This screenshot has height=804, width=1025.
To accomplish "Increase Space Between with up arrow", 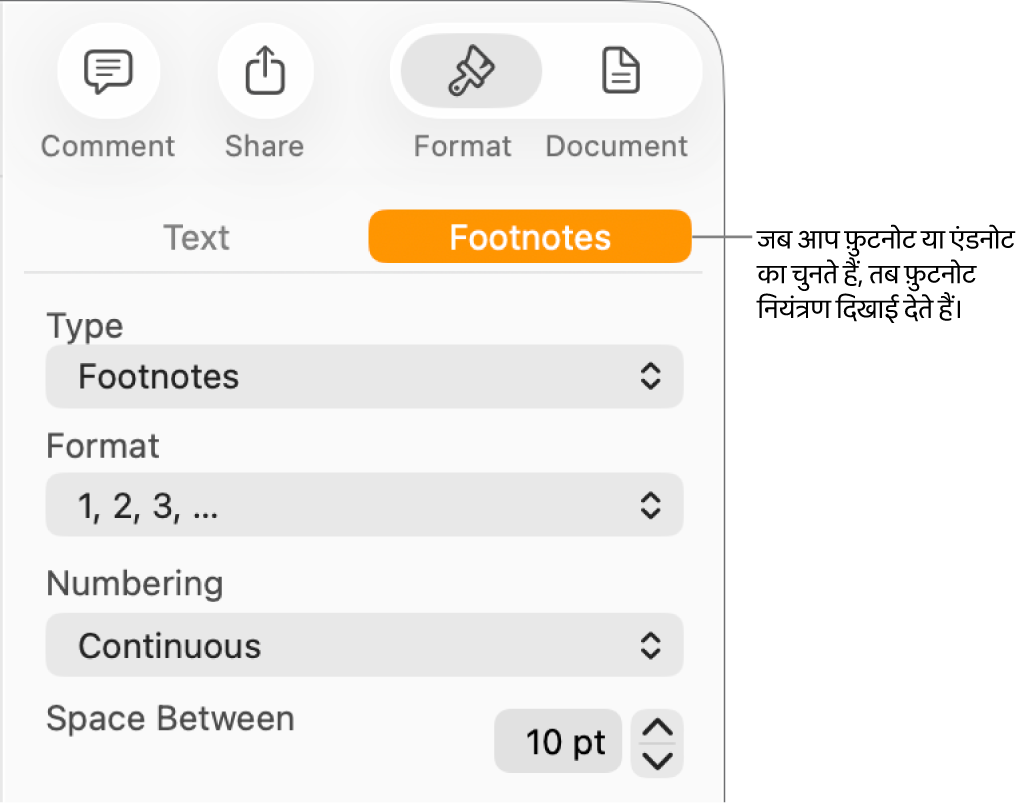I will [x=657, y=728].
